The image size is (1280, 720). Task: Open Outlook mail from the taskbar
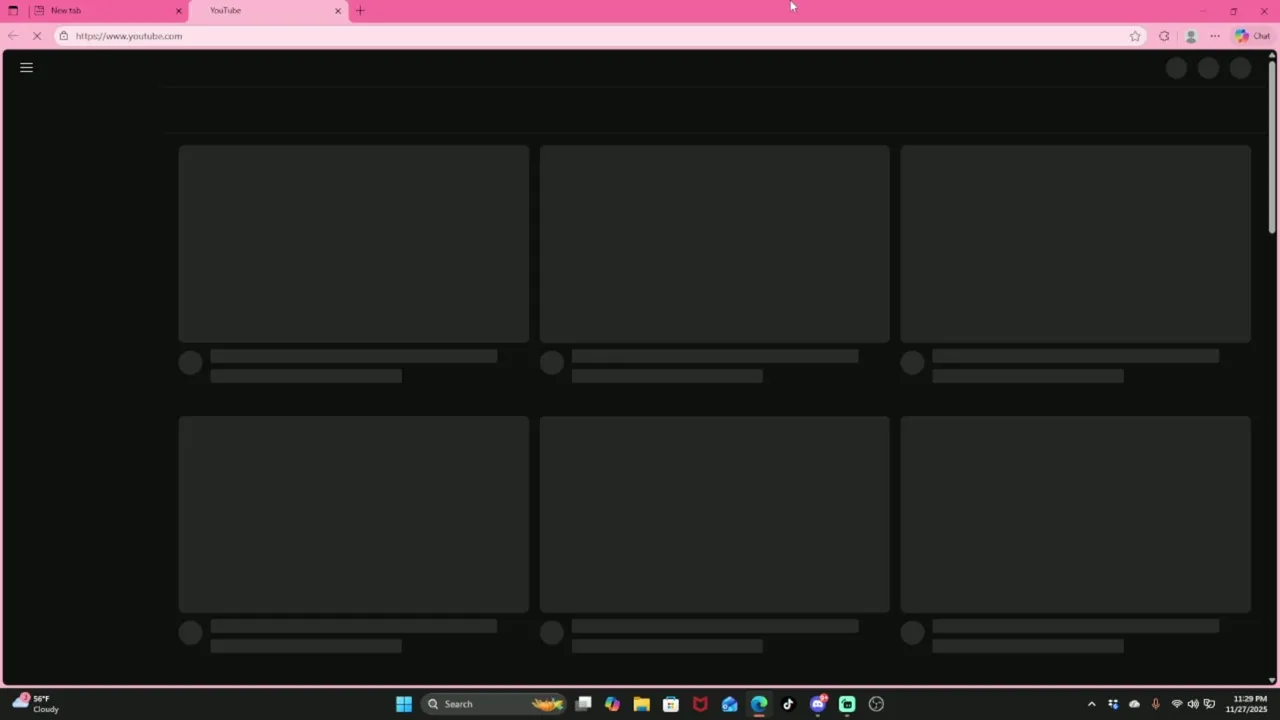point(730,704)
